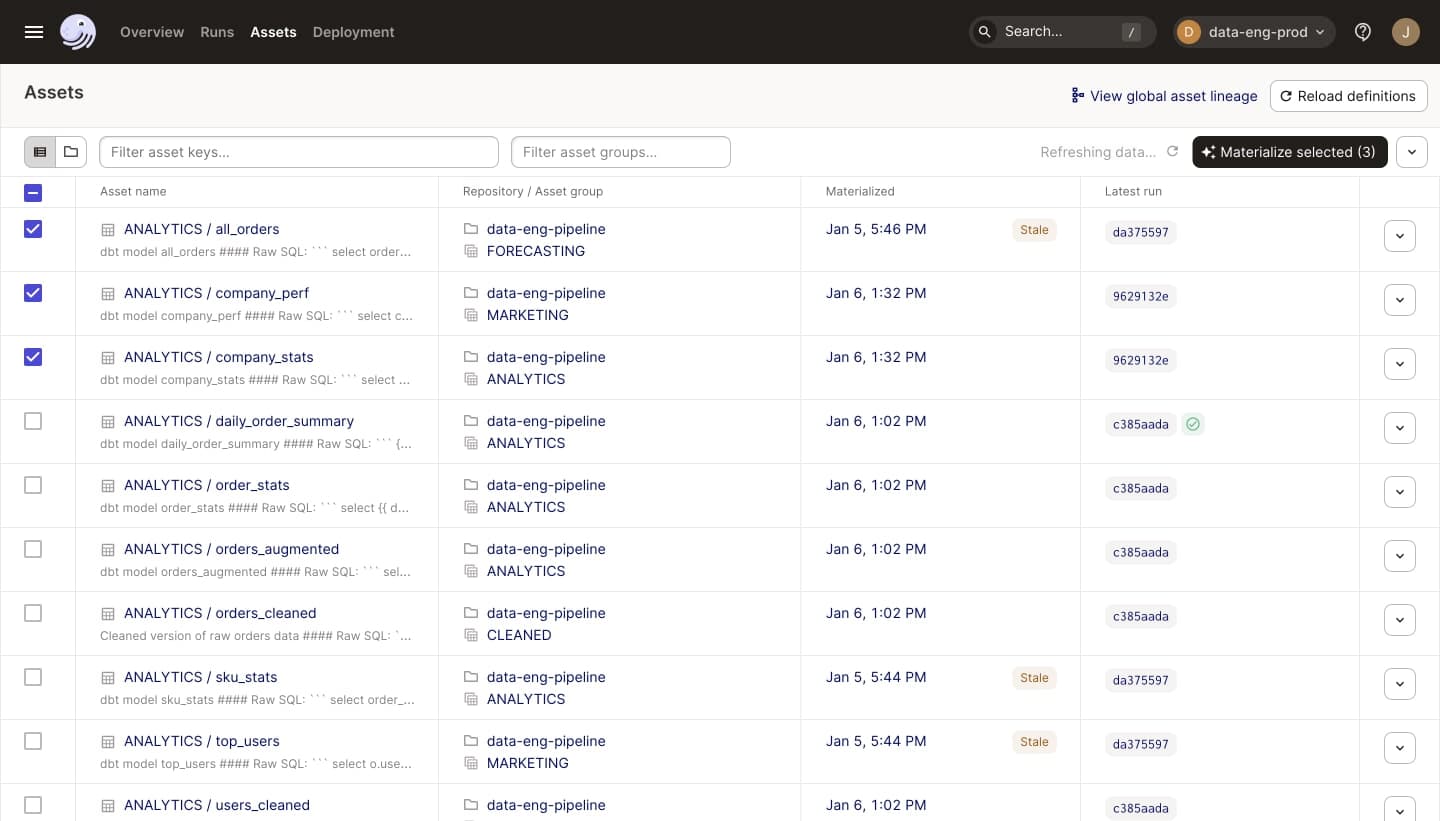Expand the company_perf row actions dropdown
1440x821 pixels.
click(1399, 300)
